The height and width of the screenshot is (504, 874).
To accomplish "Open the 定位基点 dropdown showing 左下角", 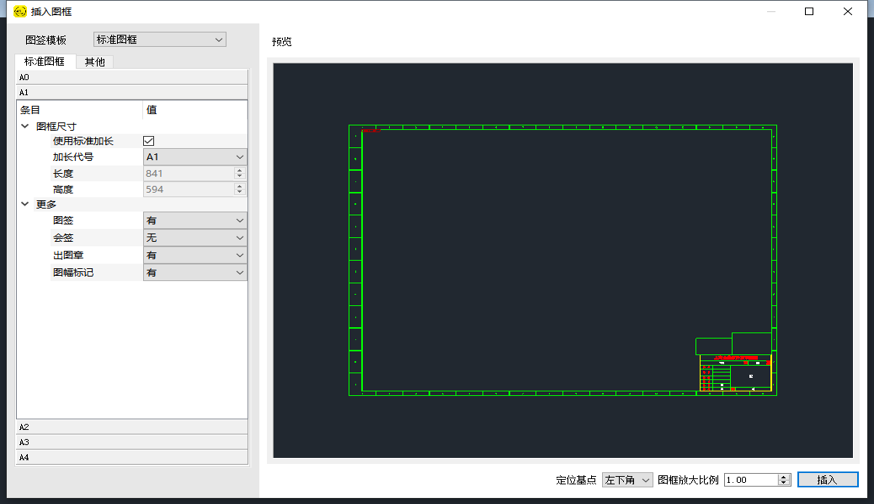I will tap(627, 480).
